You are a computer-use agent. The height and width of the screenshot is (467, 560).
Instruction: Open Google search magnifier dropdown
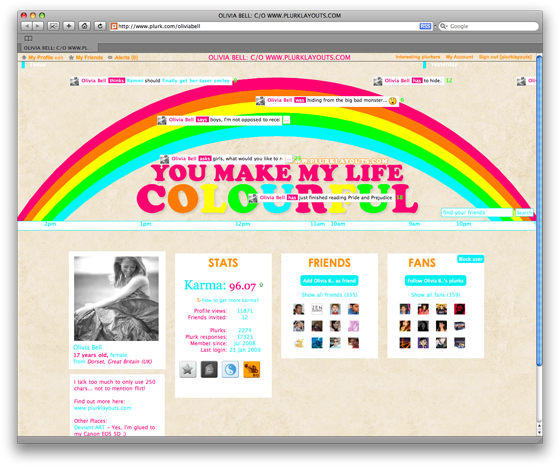click(444, 26)
